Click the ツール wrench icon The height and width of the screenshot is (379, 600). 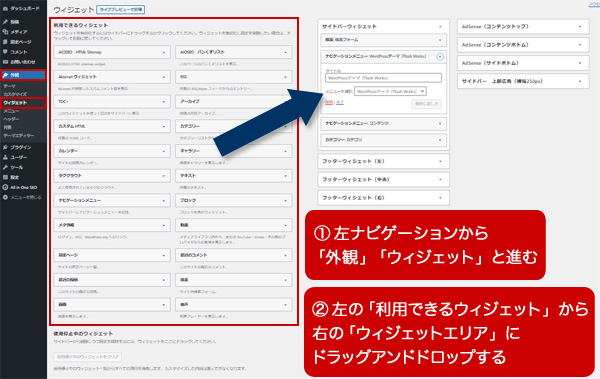coord(5,167)
